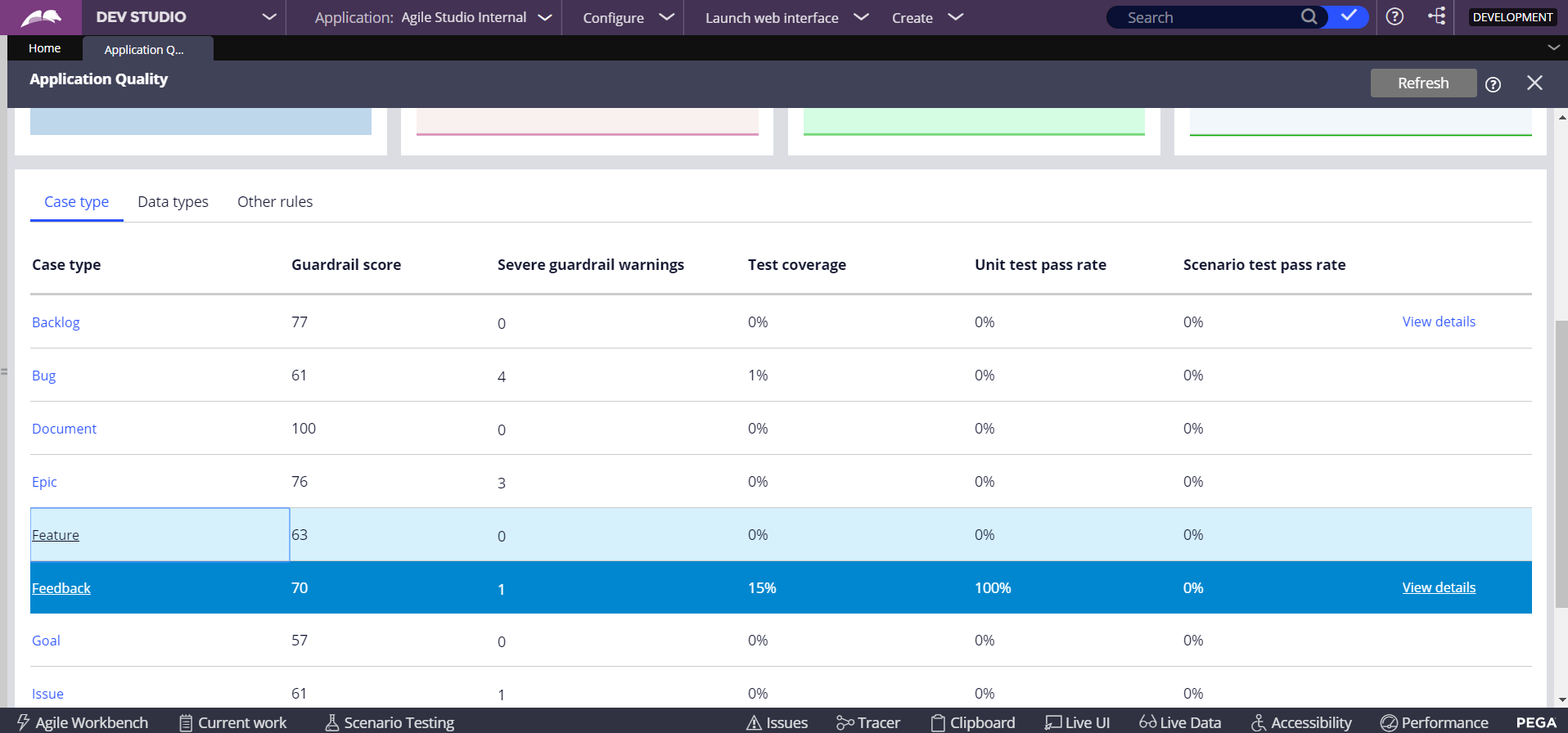Viewport: 1568px width, 733px height.
Task: Open the Epic case type link
Action: (44, 482)
